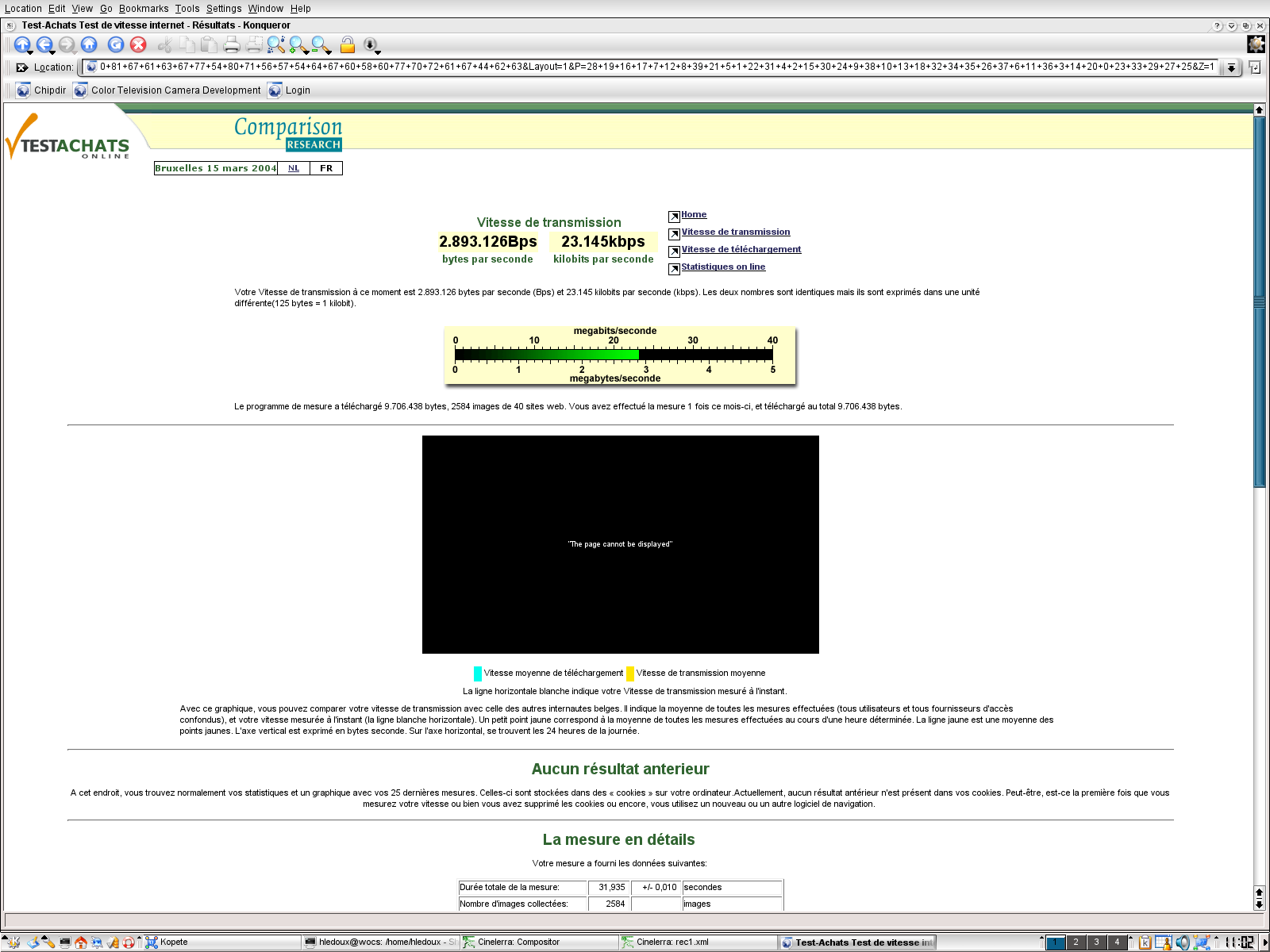Expand the Location bar history dropdown
1270x952 pixels.
pos(1230,67)
